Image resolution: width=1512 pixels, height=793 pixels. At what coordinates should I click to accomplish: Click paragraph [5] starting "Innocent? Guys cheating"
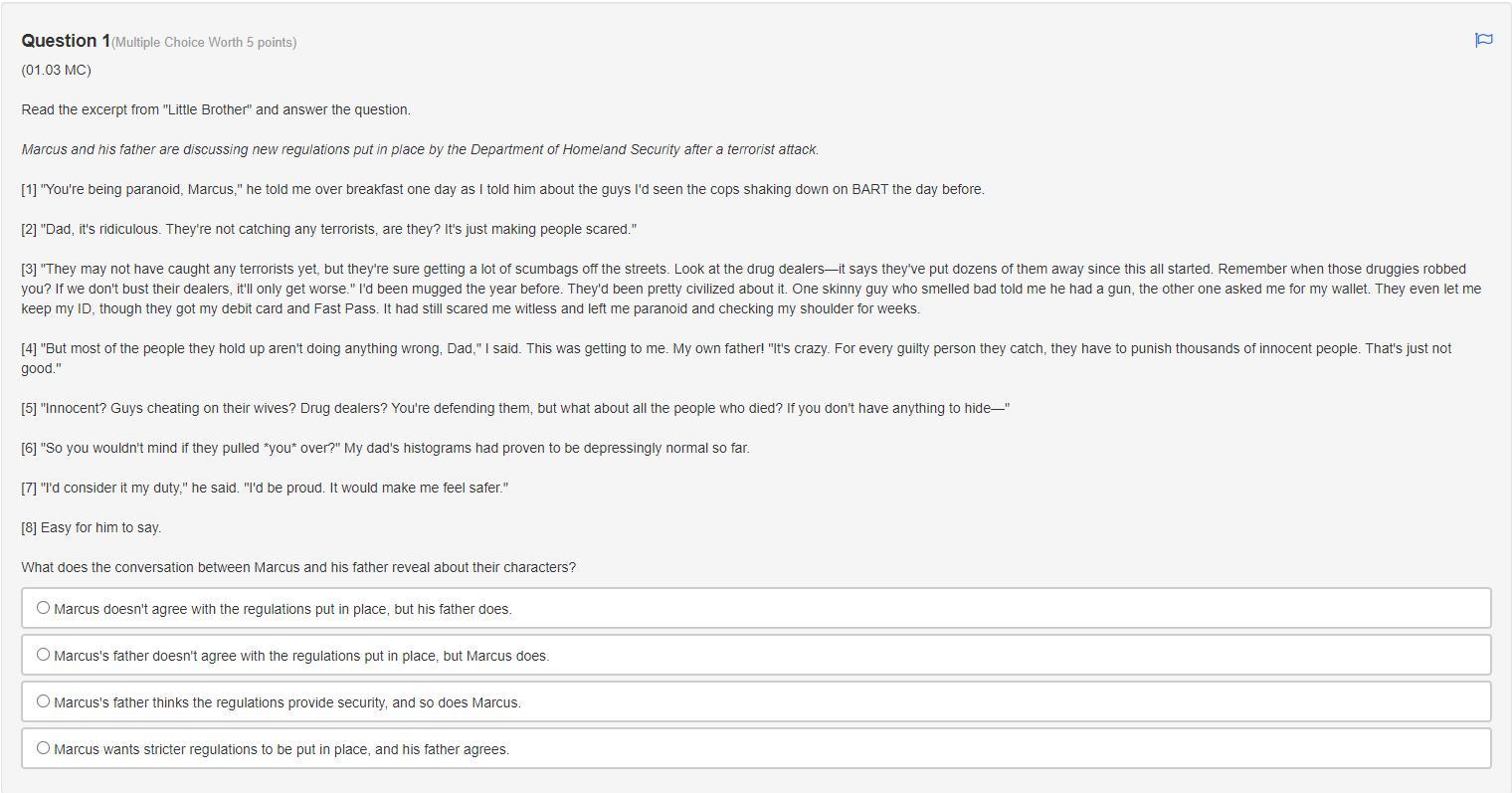tap(515, 408)
